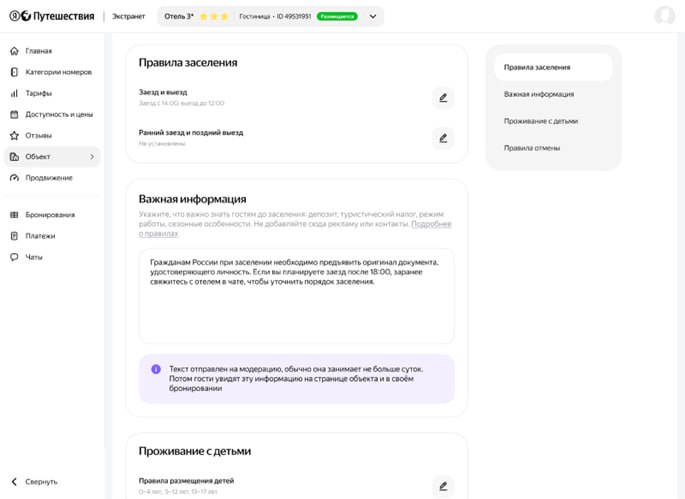Select Правила отмены in right navigation
This screenshot has height=499, width=685.
point(531,148)
